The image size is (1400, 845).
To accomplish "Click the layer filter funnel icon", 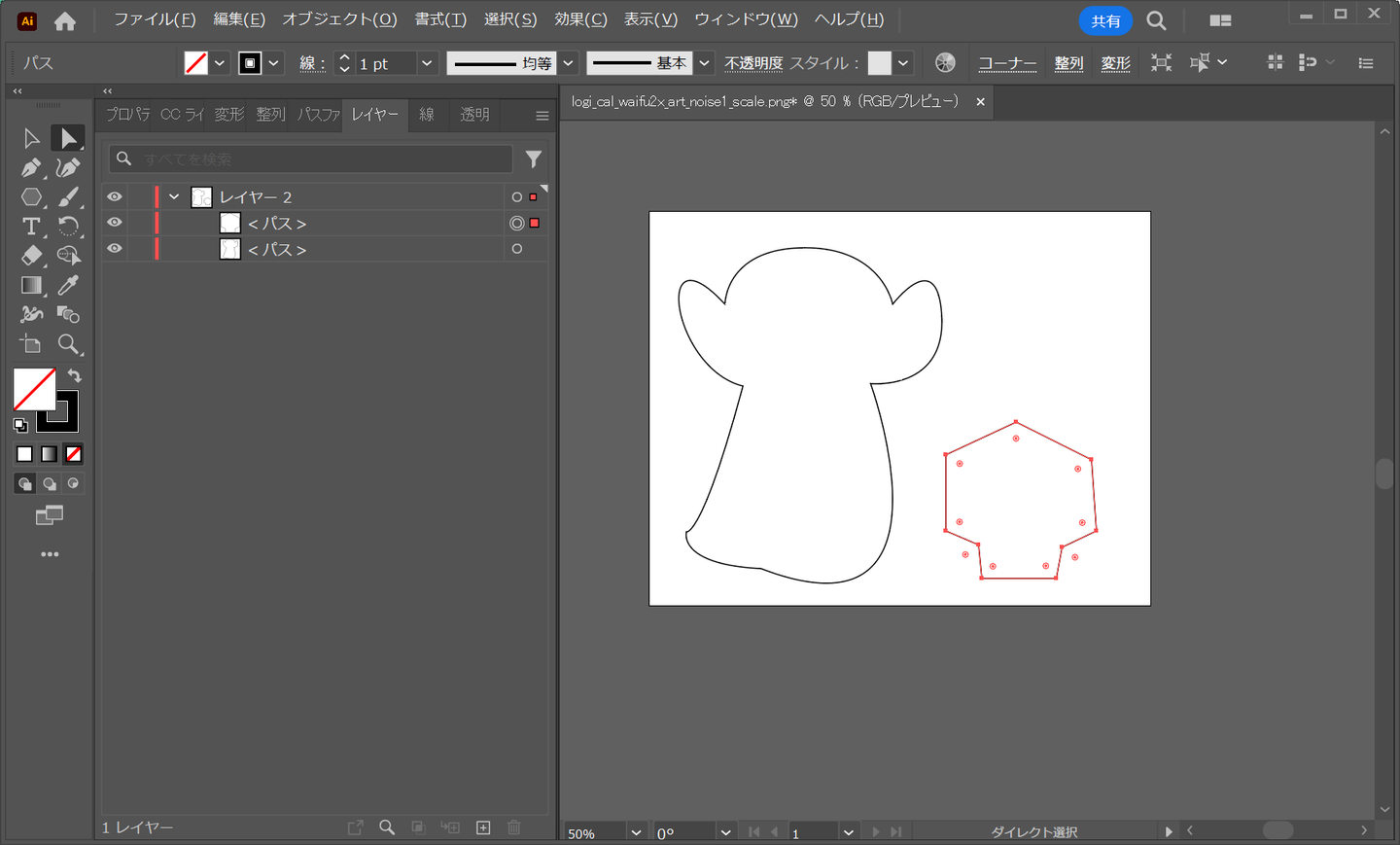I will click(x=533, y=159).
